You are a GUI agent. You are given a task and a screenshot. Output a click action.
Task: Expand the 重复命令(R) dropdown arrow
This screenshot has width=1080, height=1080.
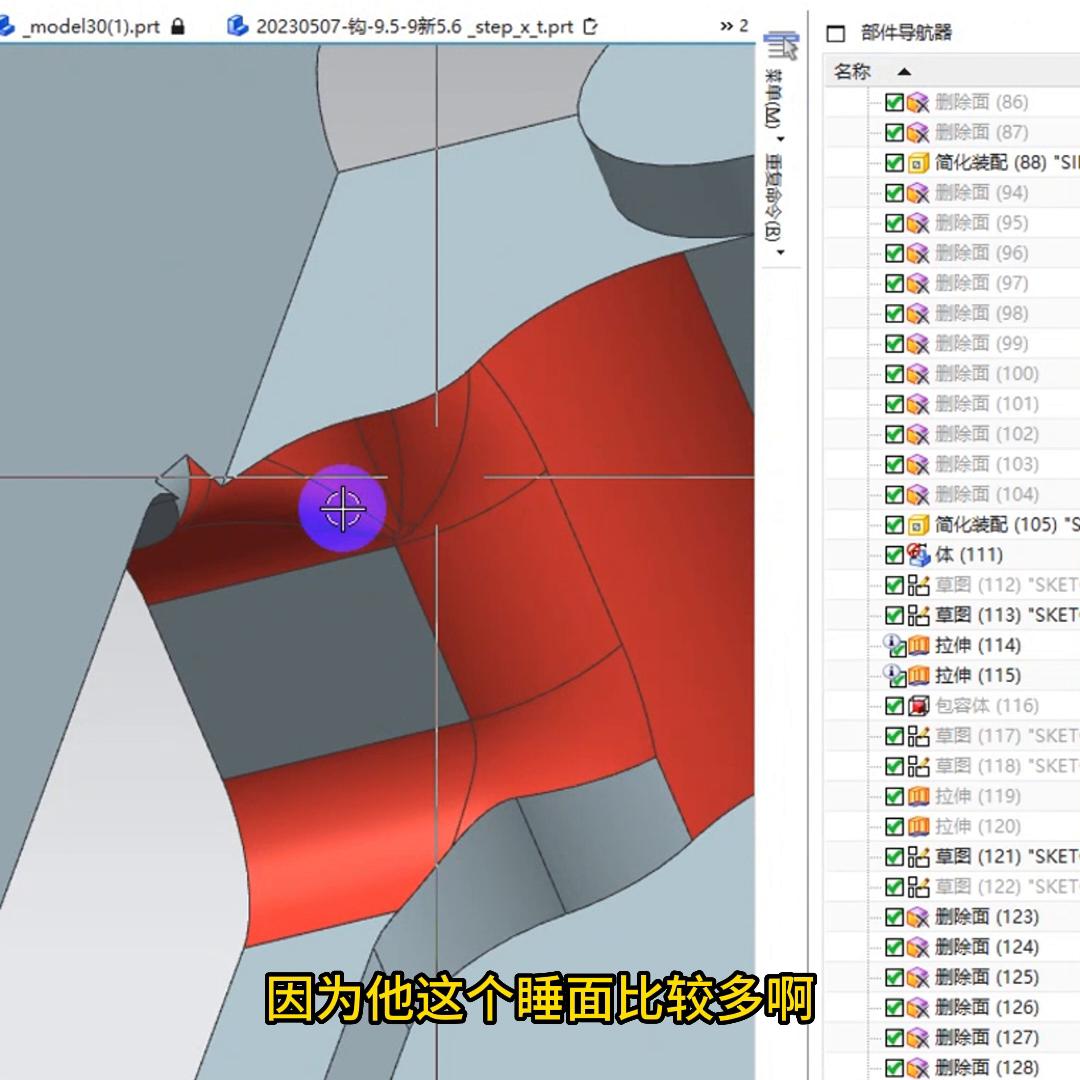pos(781,253)
